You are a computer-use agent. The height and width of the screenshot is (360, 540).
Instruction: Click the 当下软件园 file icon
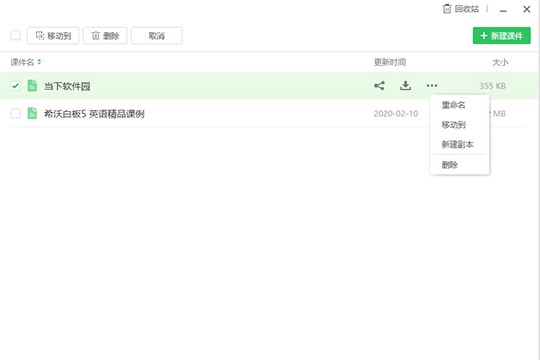(x=32, y=85)
